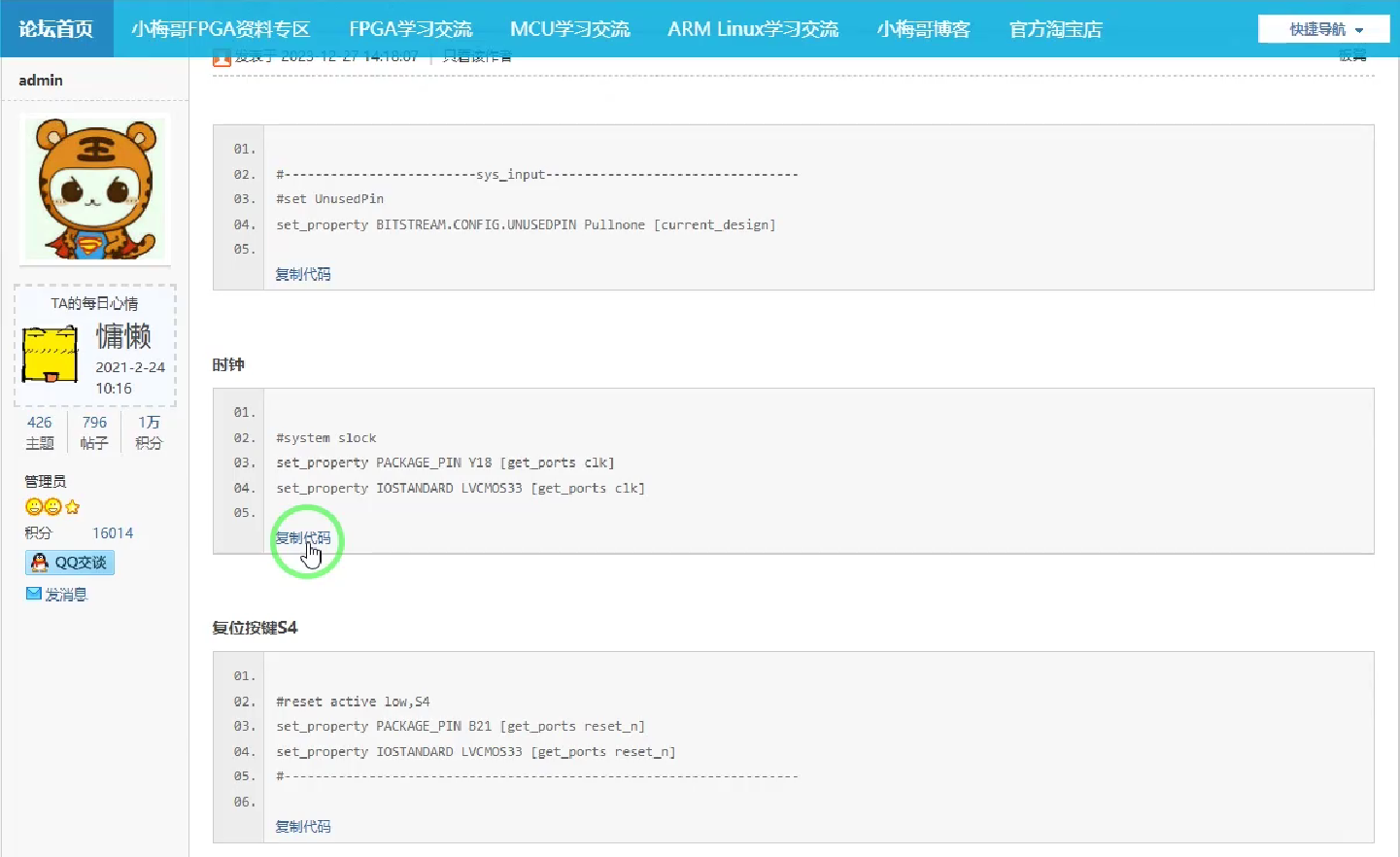This screenshot has width=1400, height=857.
Task: Click the #set UnusedPin comment line
Action: 330,198
